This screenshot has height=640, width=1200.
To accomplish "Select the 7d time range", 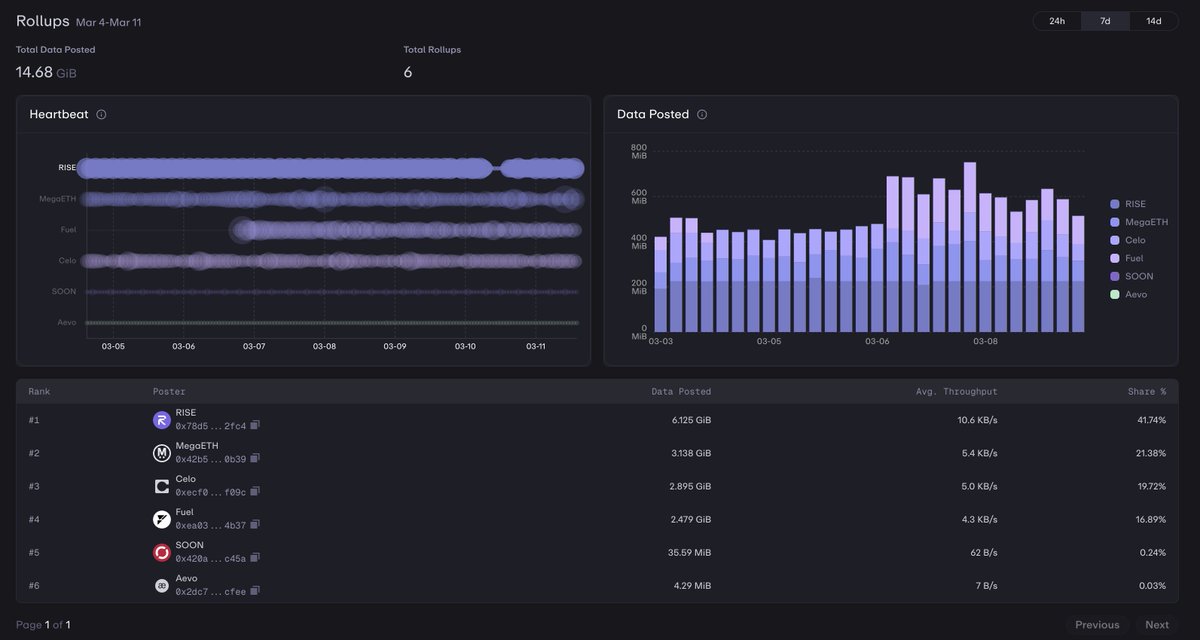I will click(x=1105, y=21).
